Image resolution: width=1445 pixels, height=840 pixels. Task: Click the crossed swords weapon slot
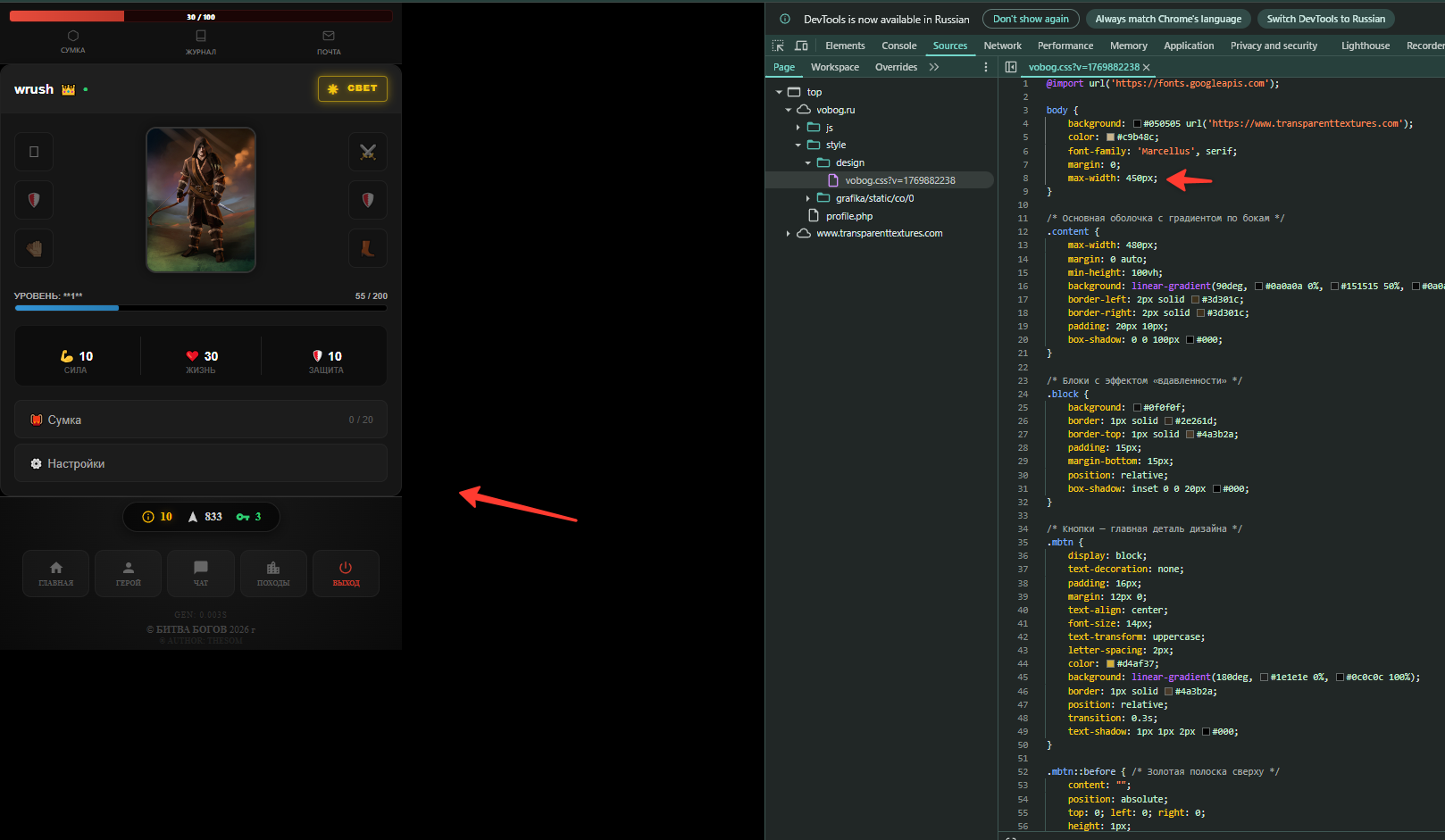pos(367,152)
